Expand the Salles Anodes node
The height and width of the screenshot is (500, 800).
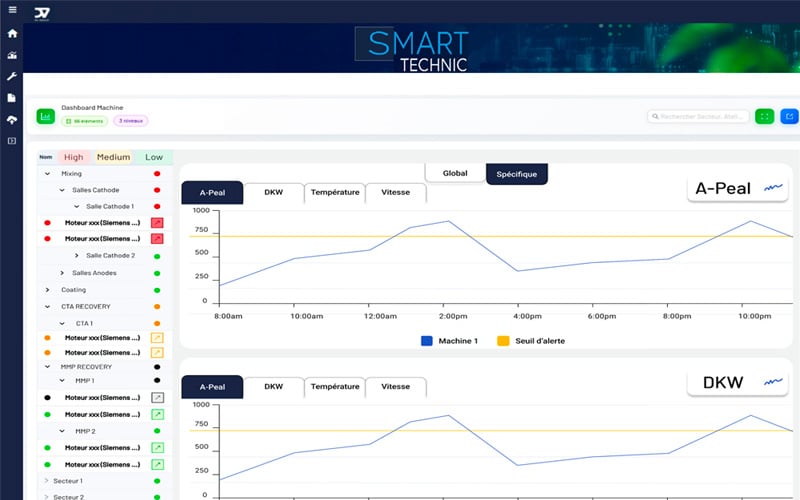61,273
